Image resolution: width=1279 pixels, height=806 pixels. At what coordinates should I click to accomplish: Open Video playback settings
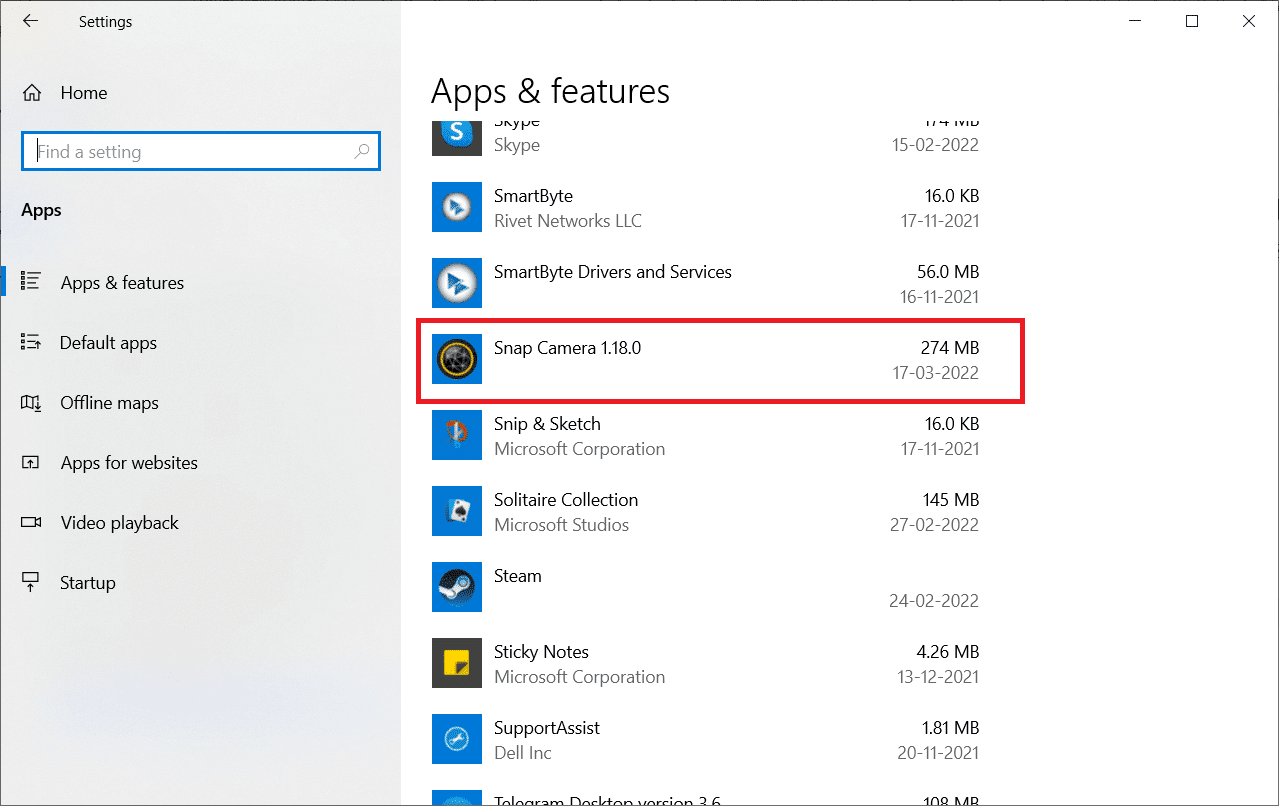(119, 523)
